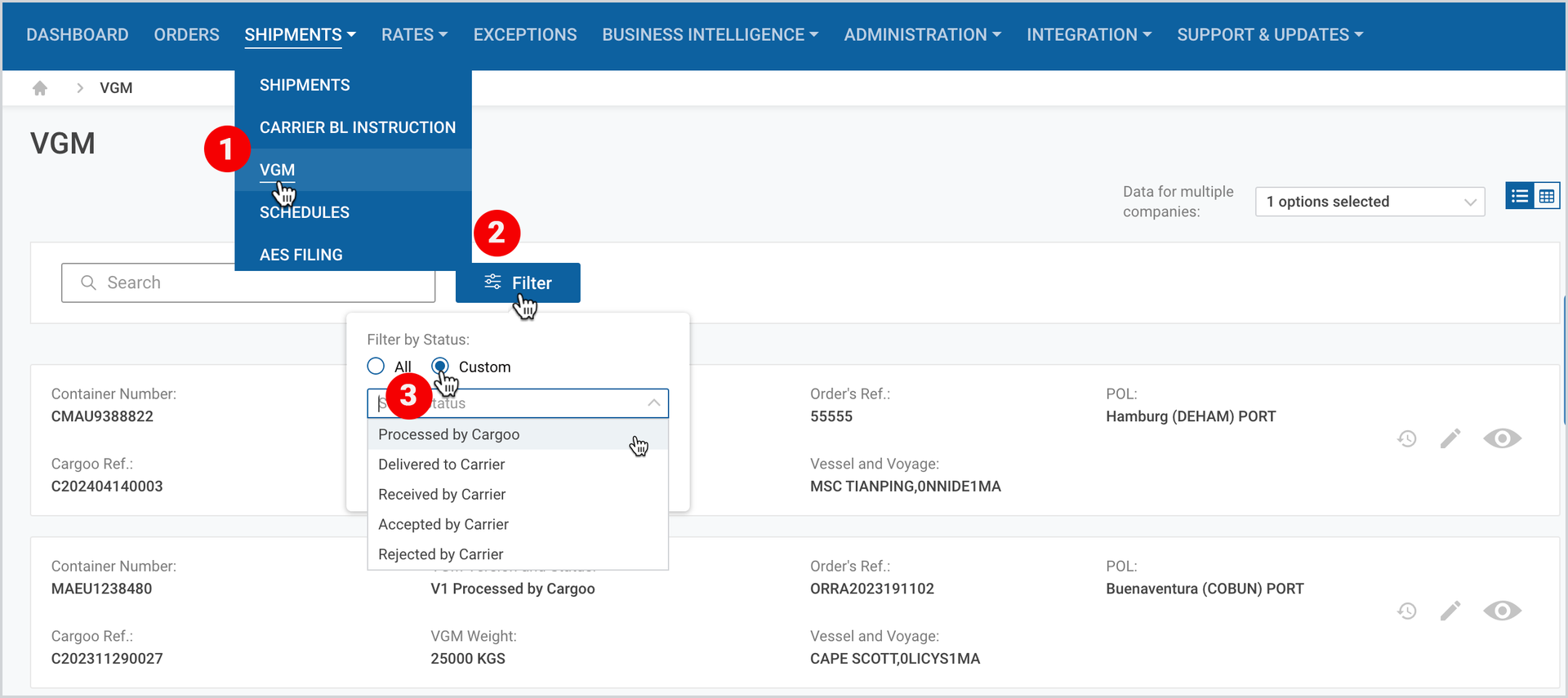
Task: Go to the Dashboard page
Action: 78,35
